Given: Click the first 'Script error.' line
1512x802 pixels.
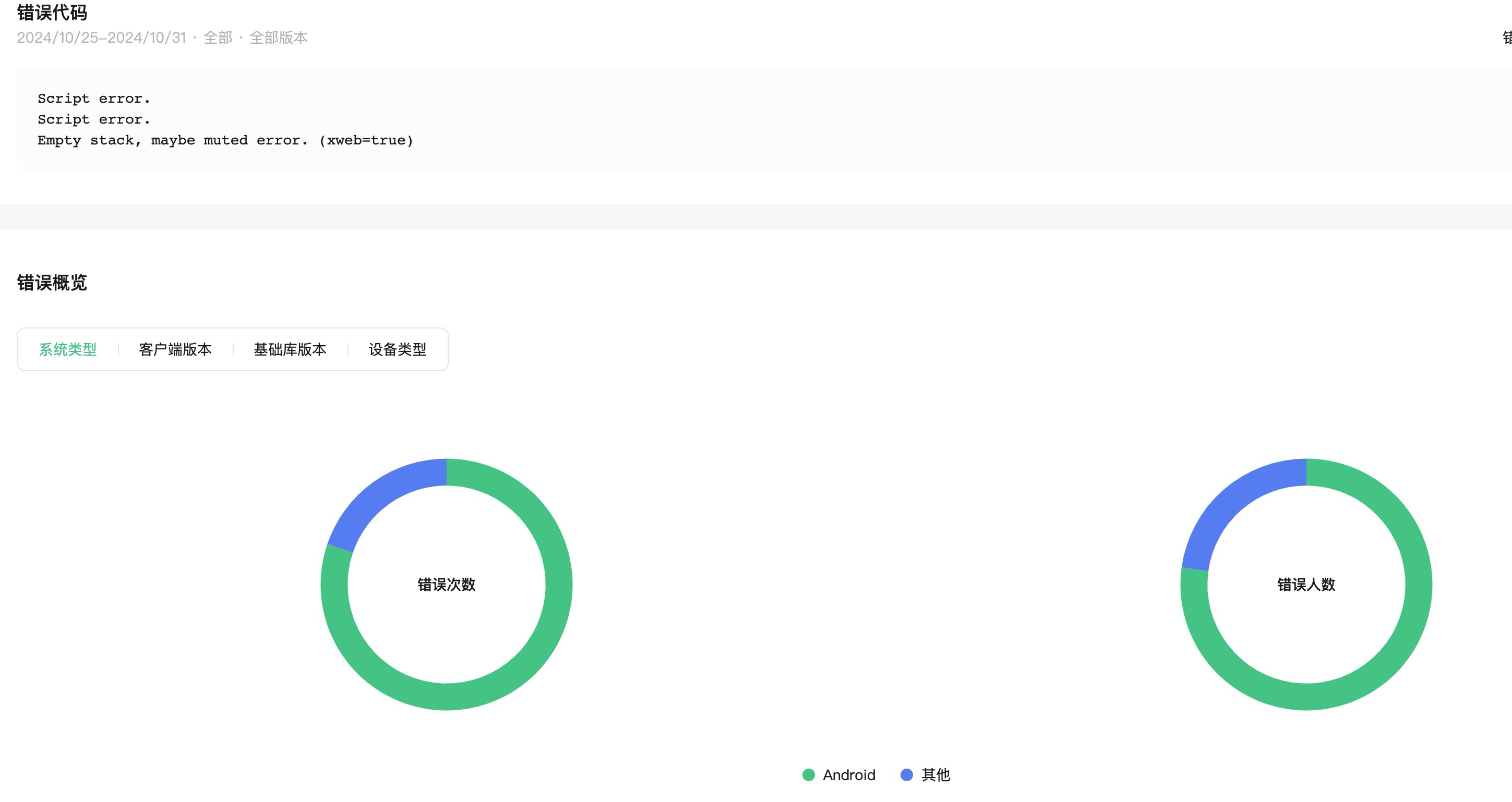Looking at the screenshot, I should (x=94, y=99).
